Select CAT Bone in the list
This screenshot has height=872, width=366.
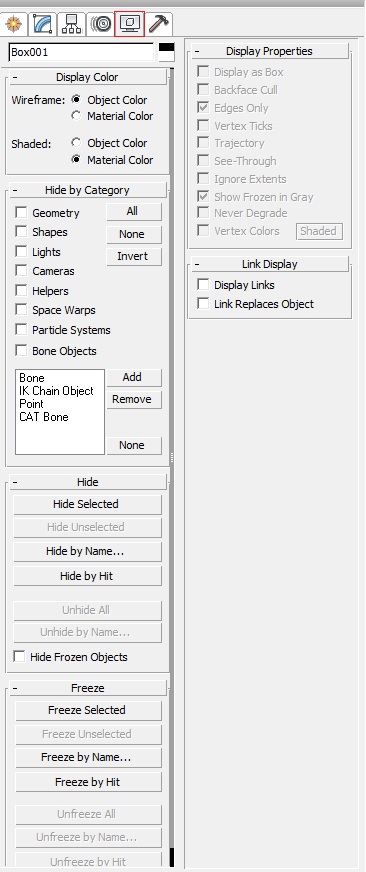pyautogui.click(x=44, y=417)
